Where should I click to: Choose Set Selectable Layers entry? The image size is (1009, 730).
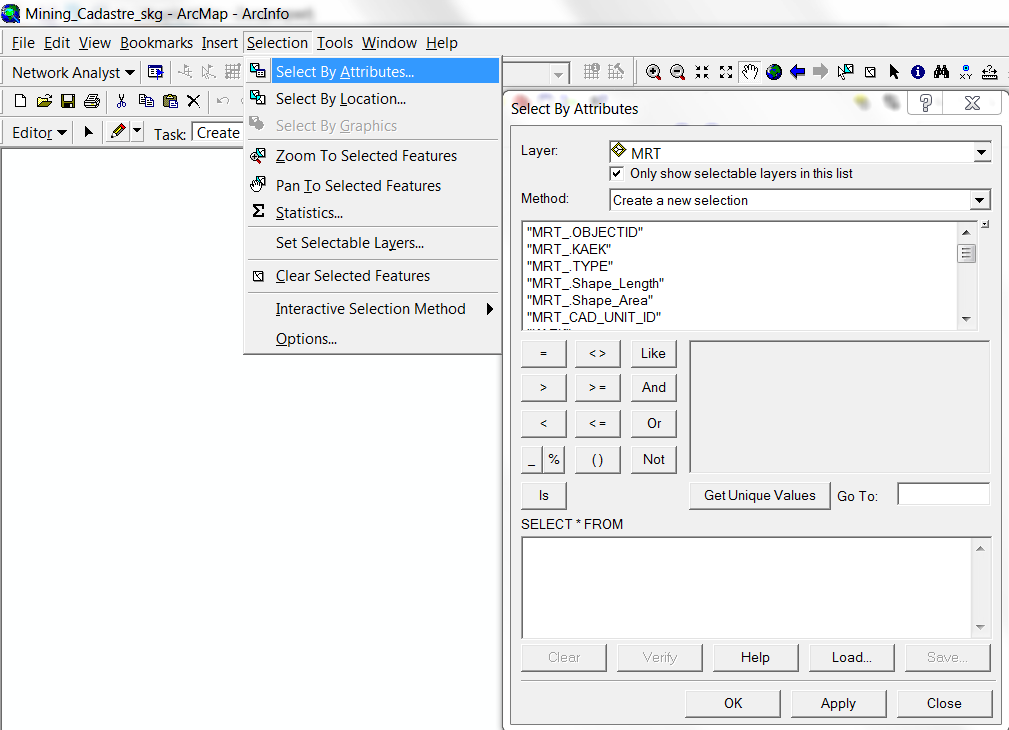point(373,243)
